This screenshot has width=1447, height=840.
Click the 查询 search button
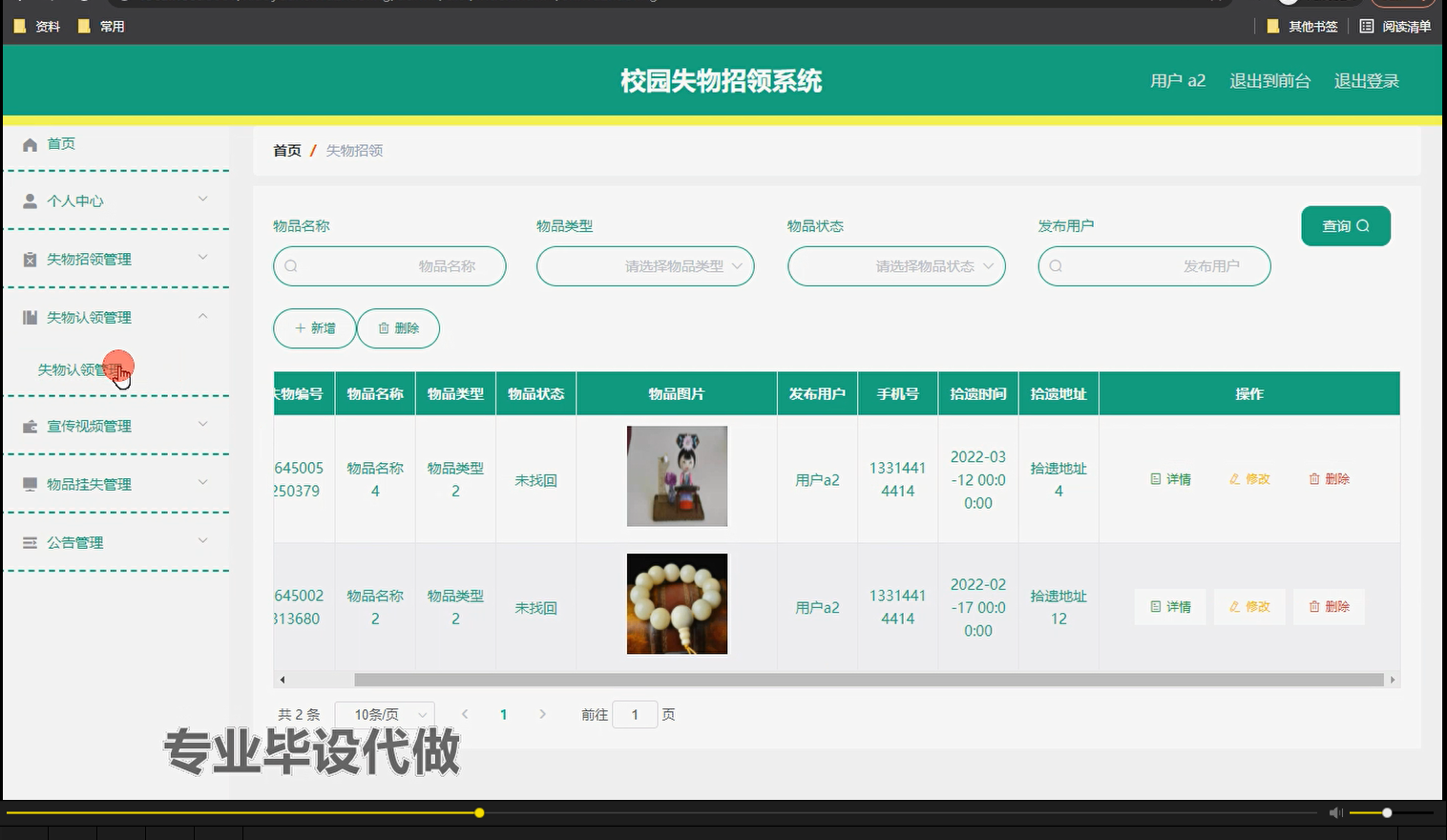coord(1345,225)
